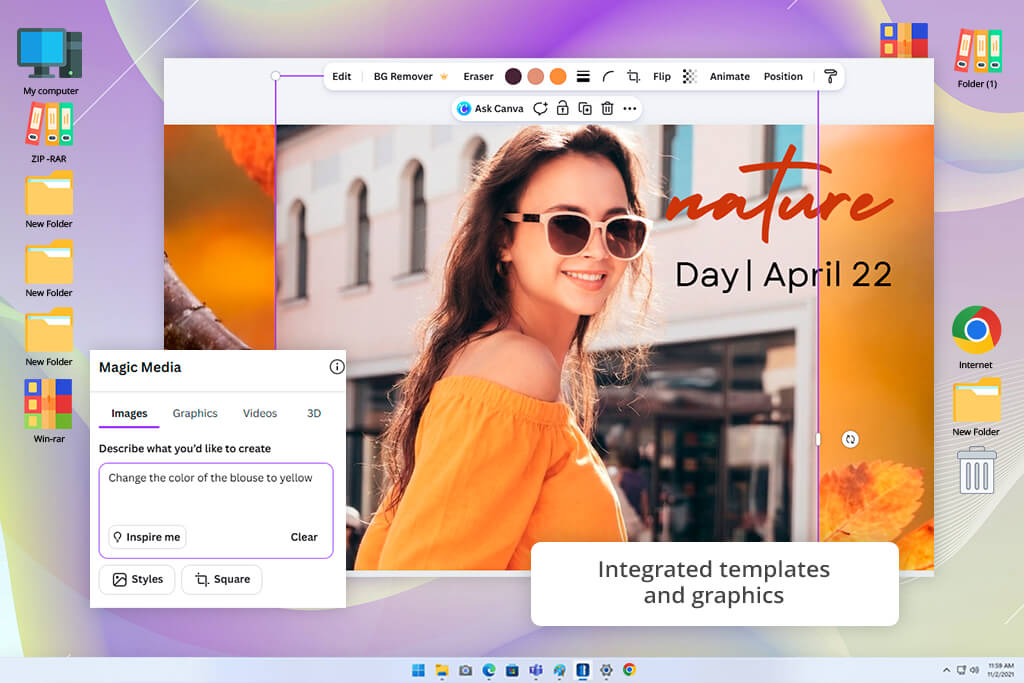
Task: Select the crop icon in the toolbar
Action: coord(633,76)
